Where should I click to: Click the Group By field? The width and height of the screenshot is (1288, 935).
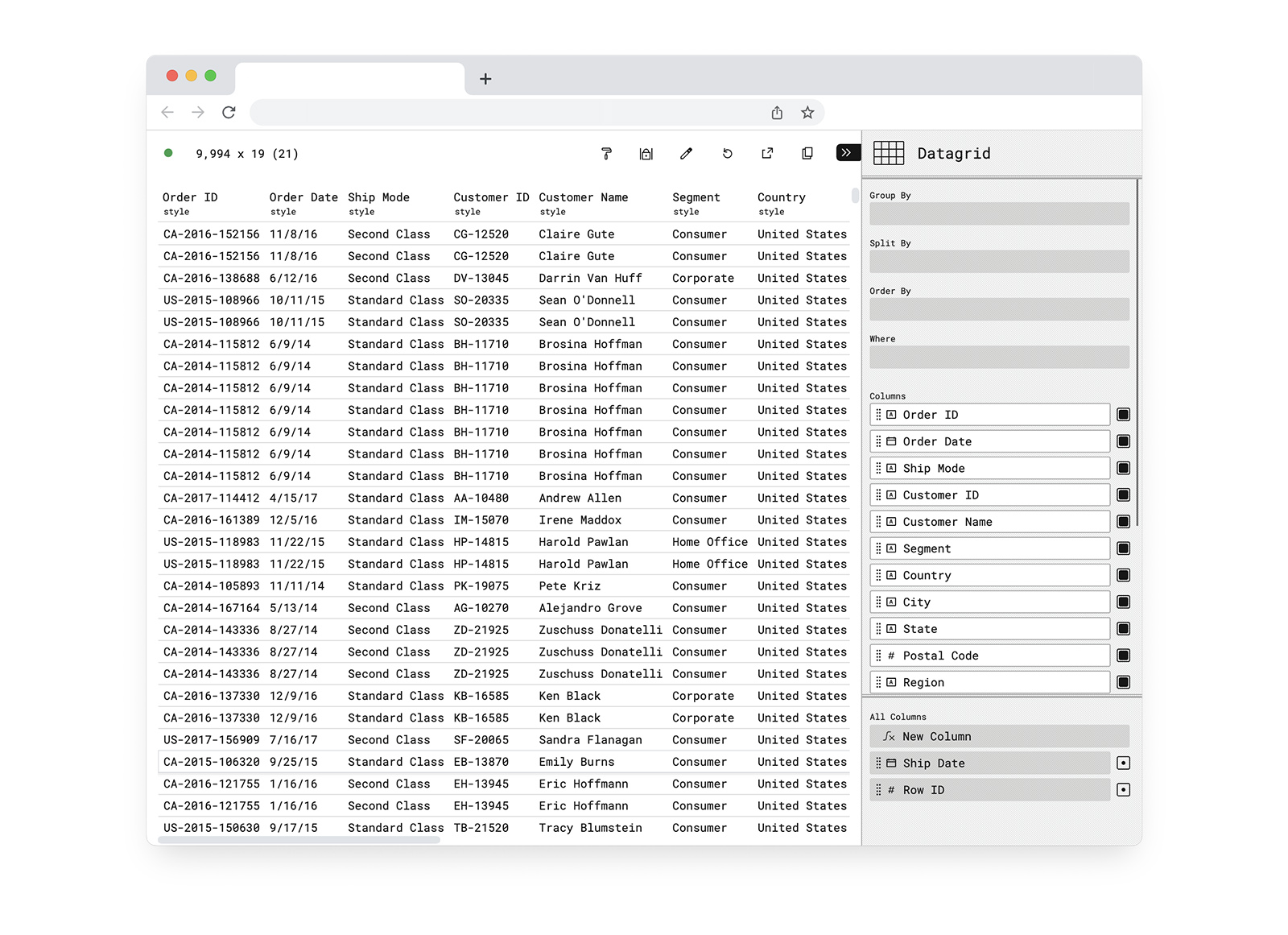pyautogui.click(x=999, y=213)
